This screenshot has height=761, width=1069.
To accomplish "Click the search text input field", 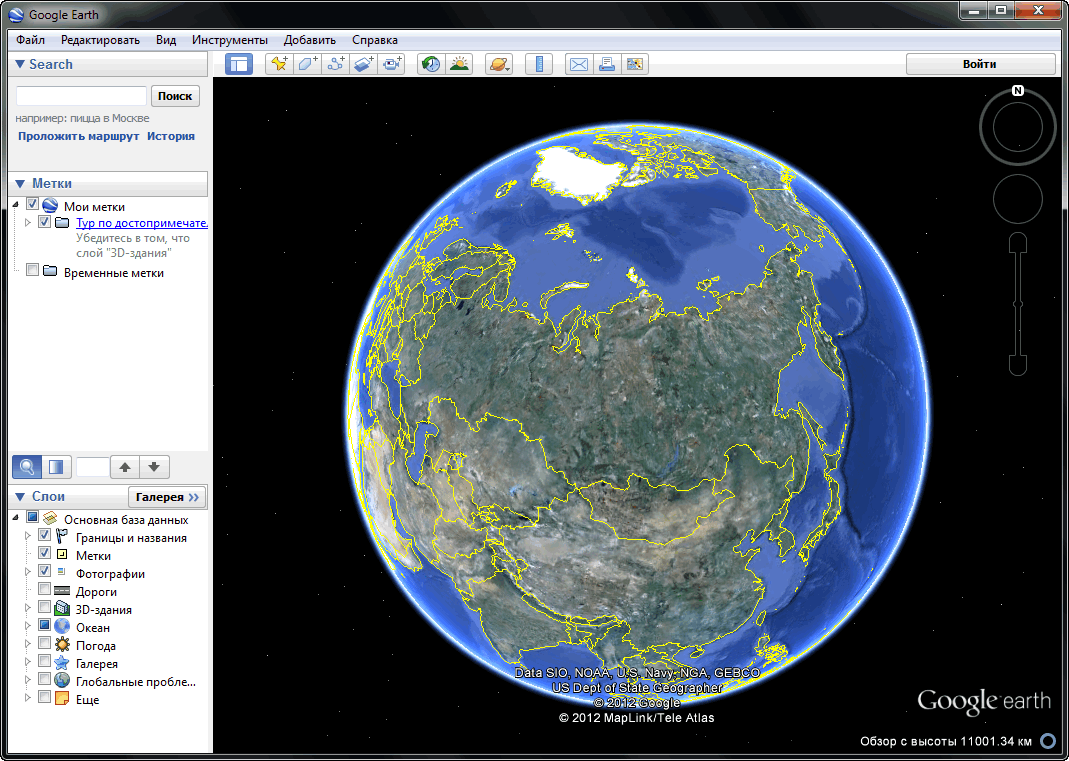I will tap(81, 96).
